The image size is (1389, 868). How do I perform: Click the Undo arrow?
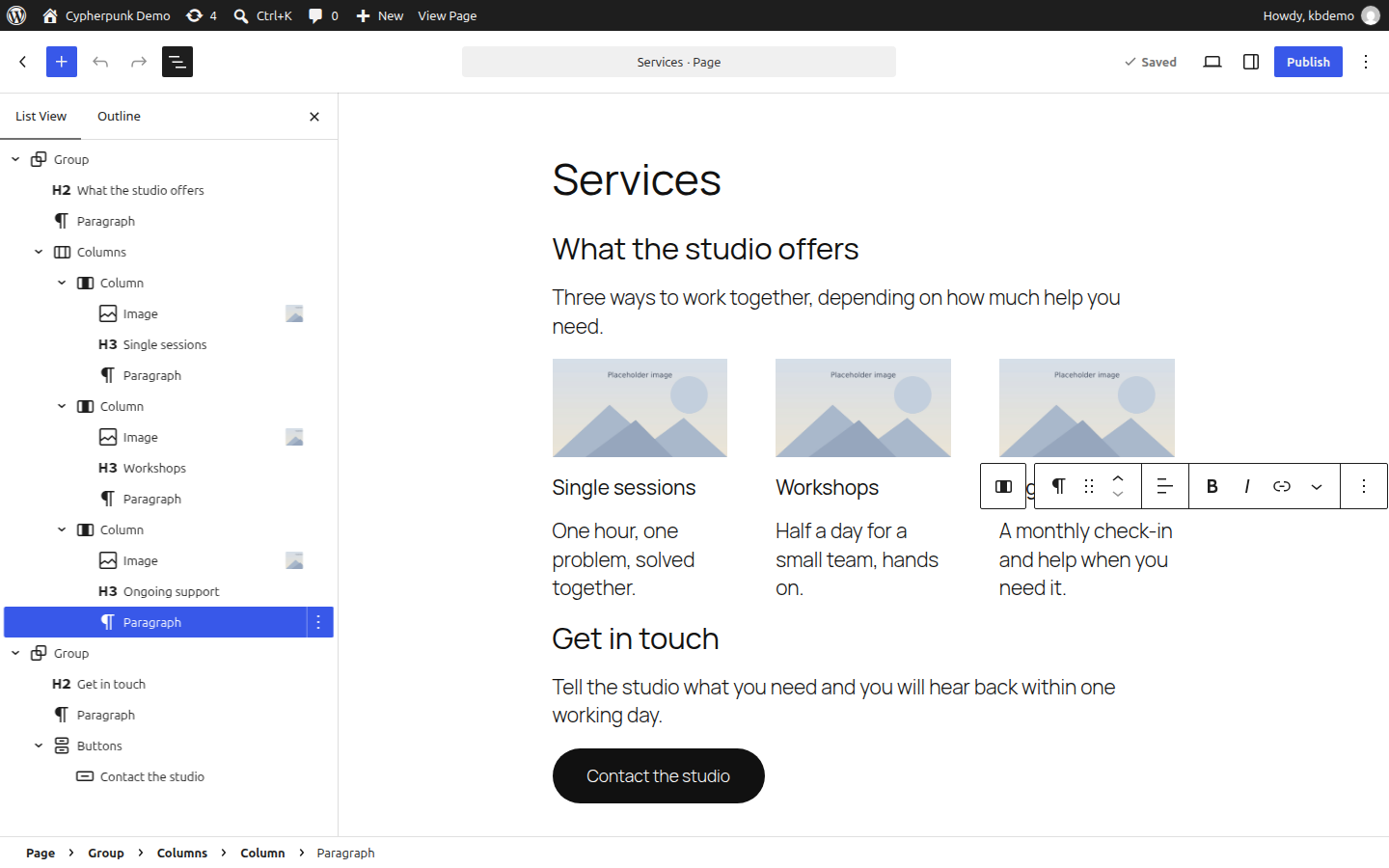point(100,62)
